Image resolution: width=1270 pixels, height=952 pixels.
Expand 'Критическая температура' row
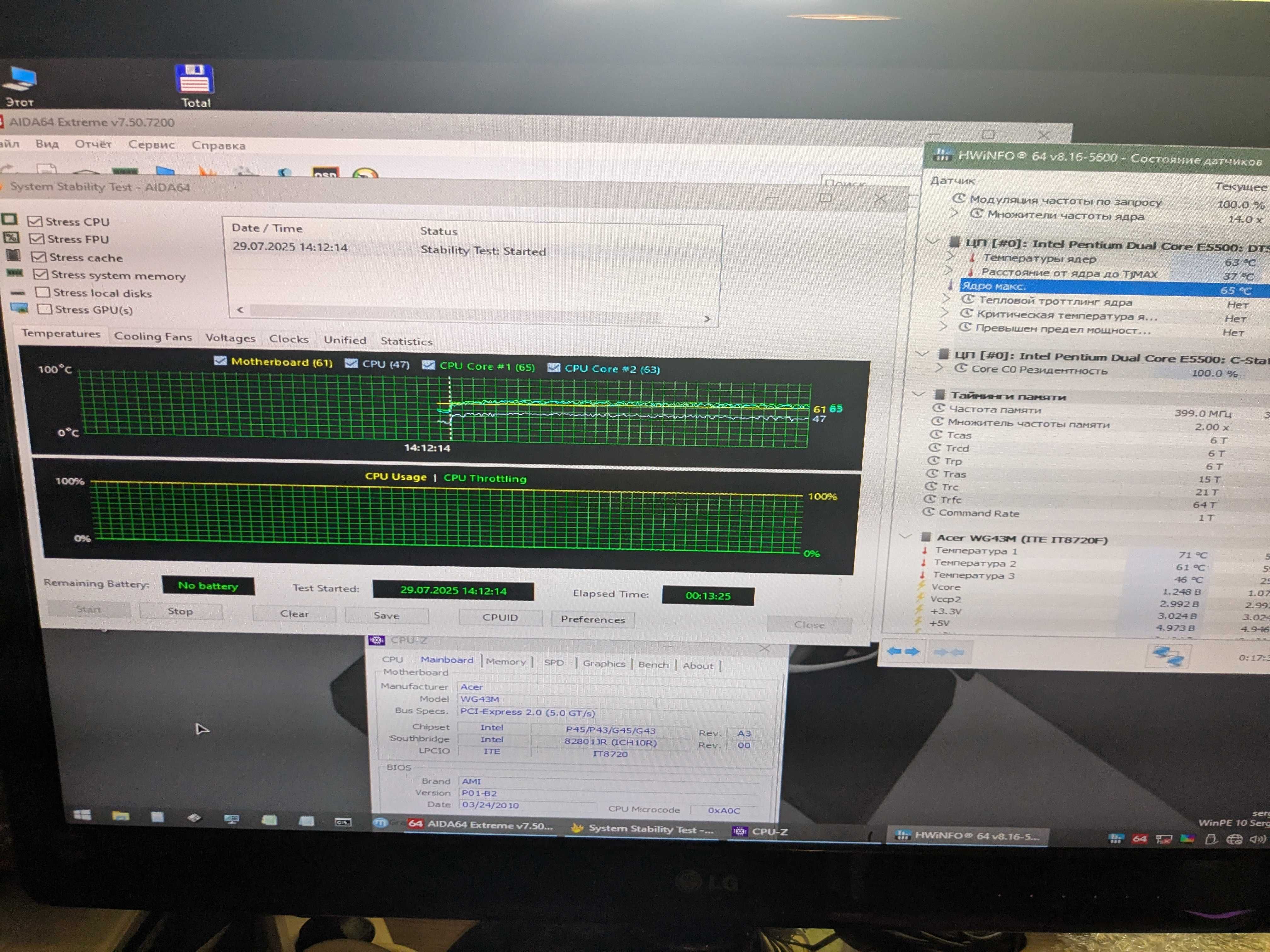click(944, 313)
